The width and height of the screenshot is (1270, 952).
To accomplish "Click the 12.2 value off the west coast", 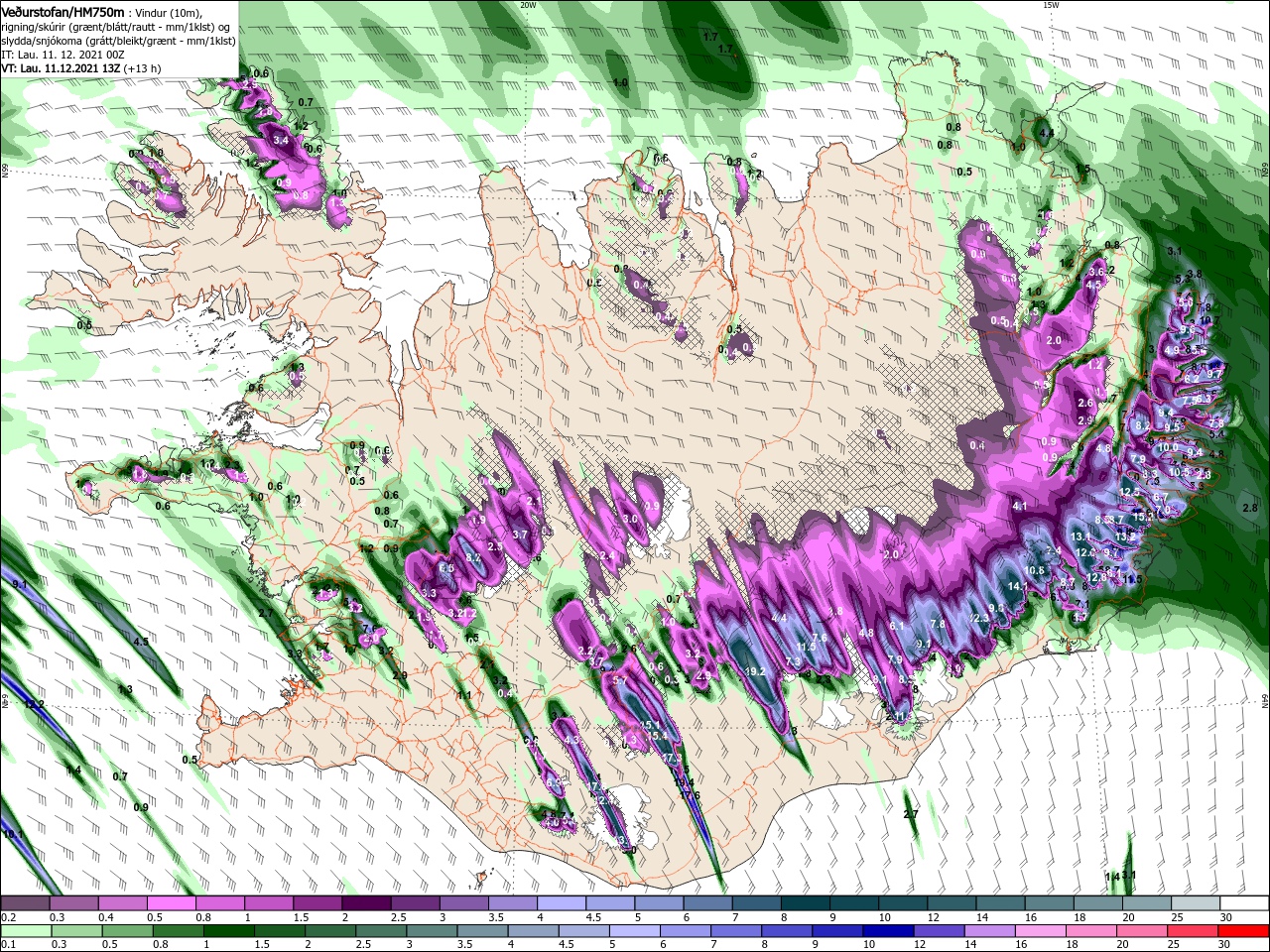I will (35, 704).
